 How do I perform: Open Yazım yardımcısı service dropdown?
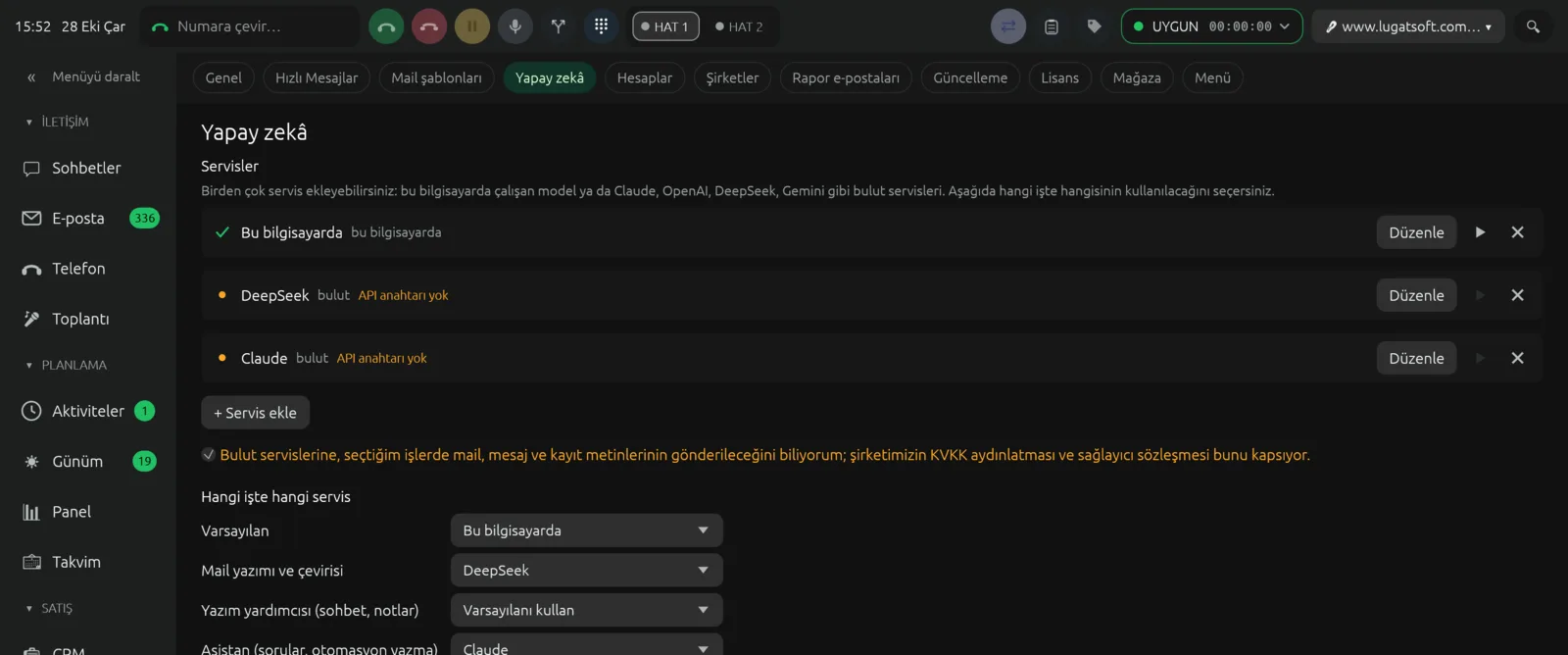coord(586,610)
